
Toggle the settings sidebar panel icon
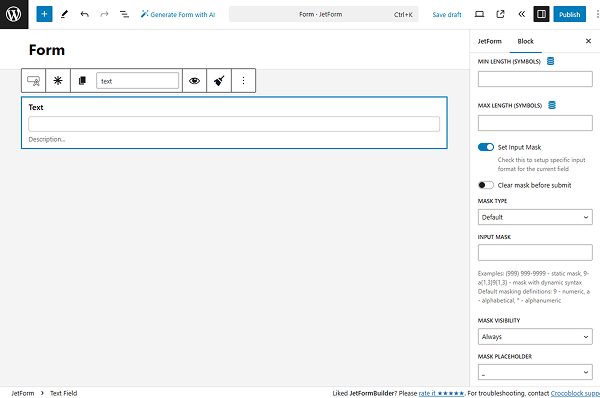click(541, 14)
